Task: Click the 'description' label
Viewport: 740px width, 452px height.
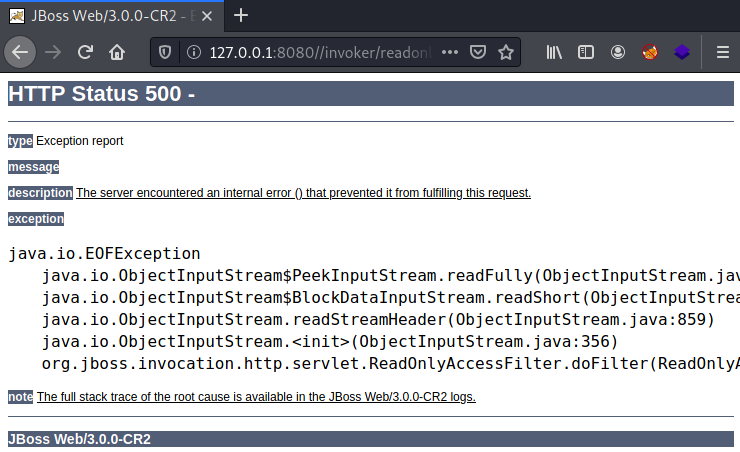Action: (40, 193)
